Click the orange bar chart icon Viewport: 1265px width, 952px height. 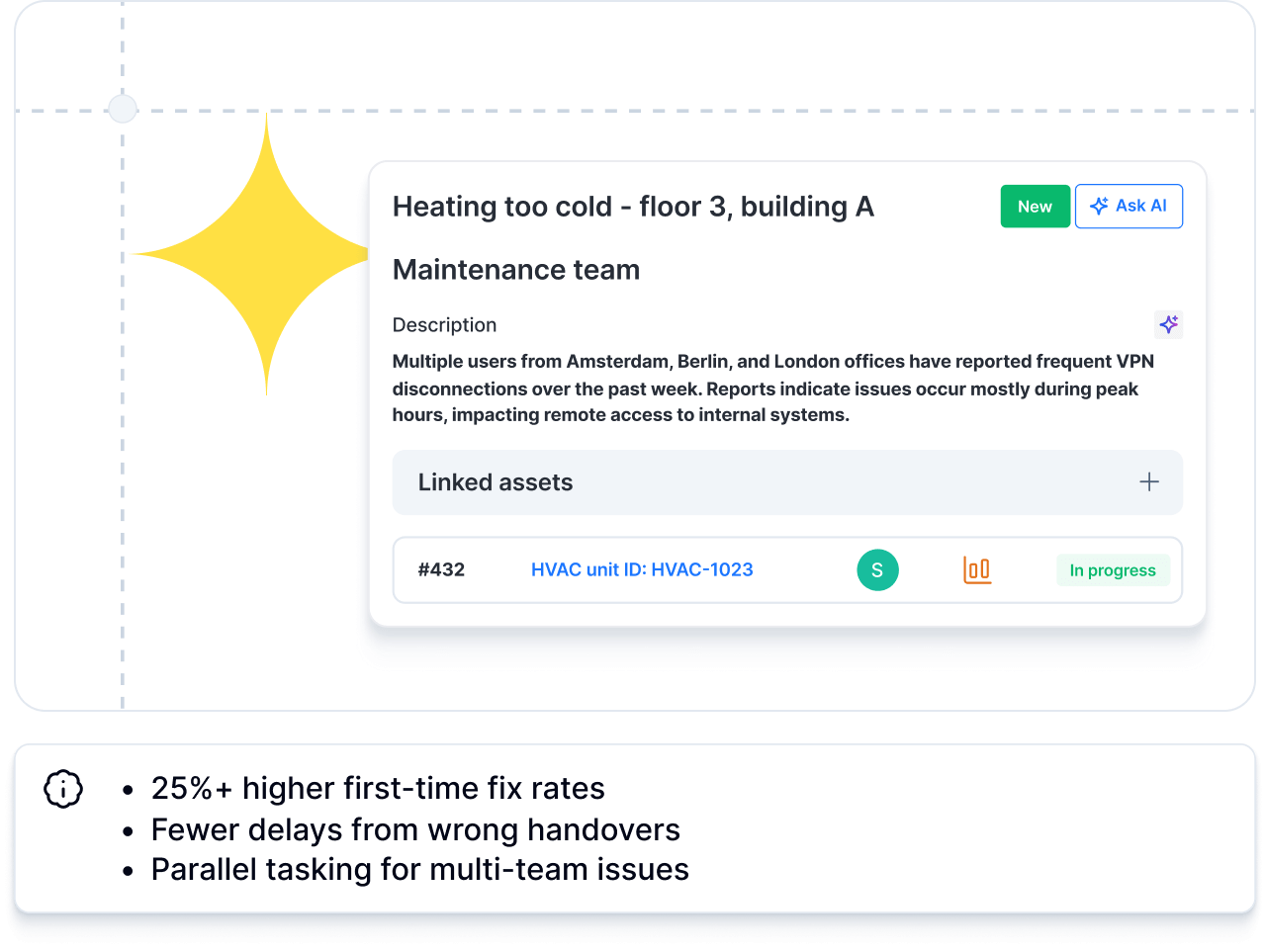977,569
